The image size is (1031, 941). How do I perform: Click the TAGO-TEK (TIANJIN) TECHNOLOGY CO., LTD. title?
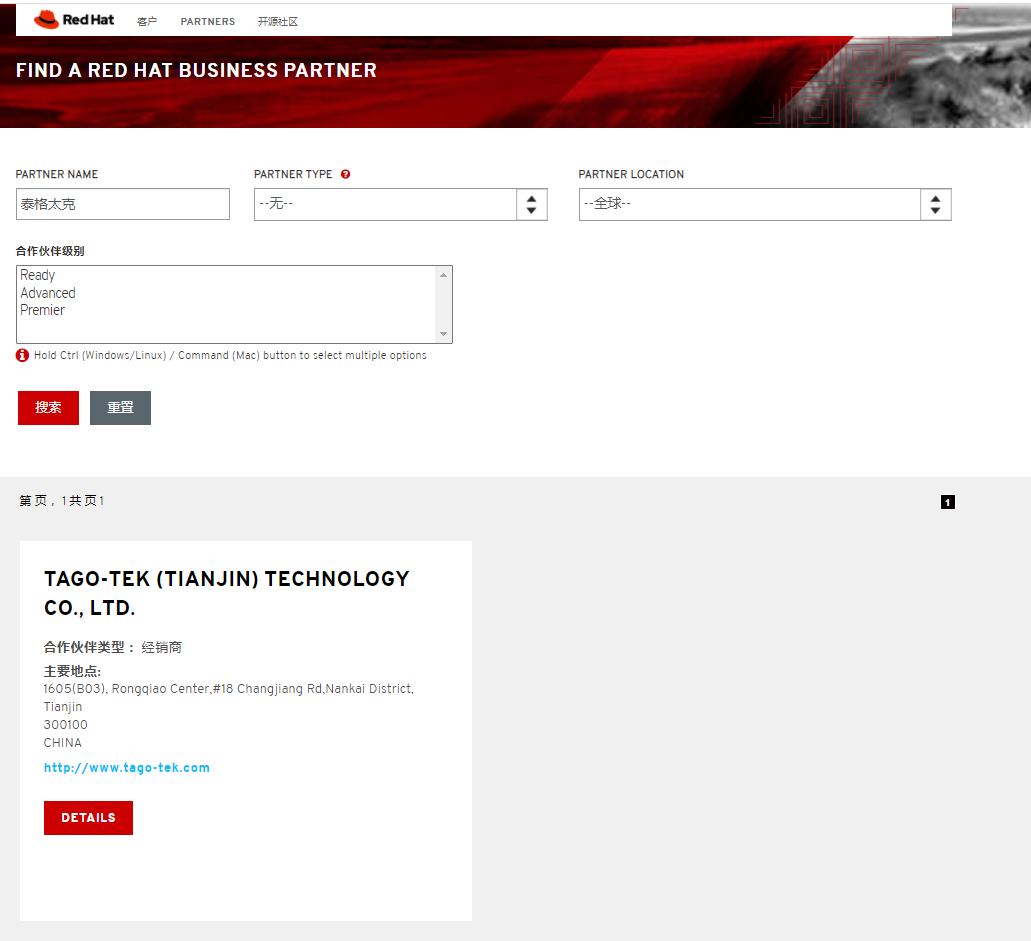227,593
